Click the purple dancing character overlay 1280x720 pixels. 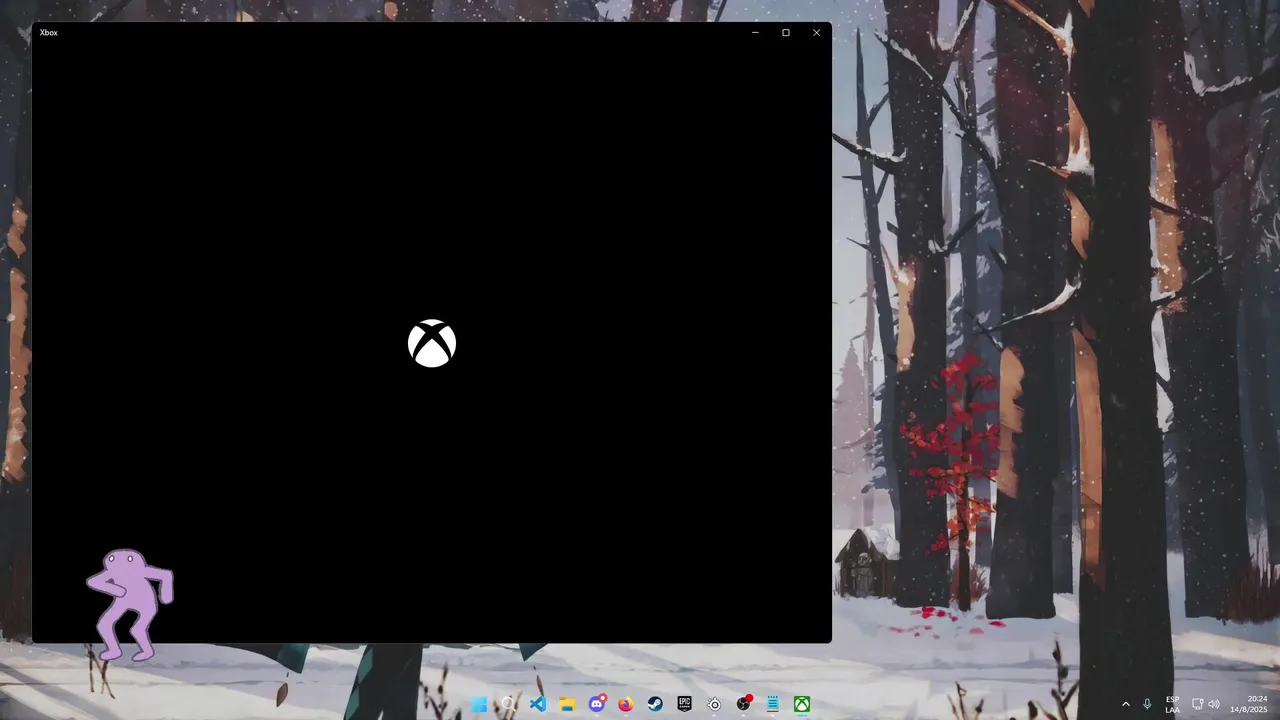click(130, 605)
